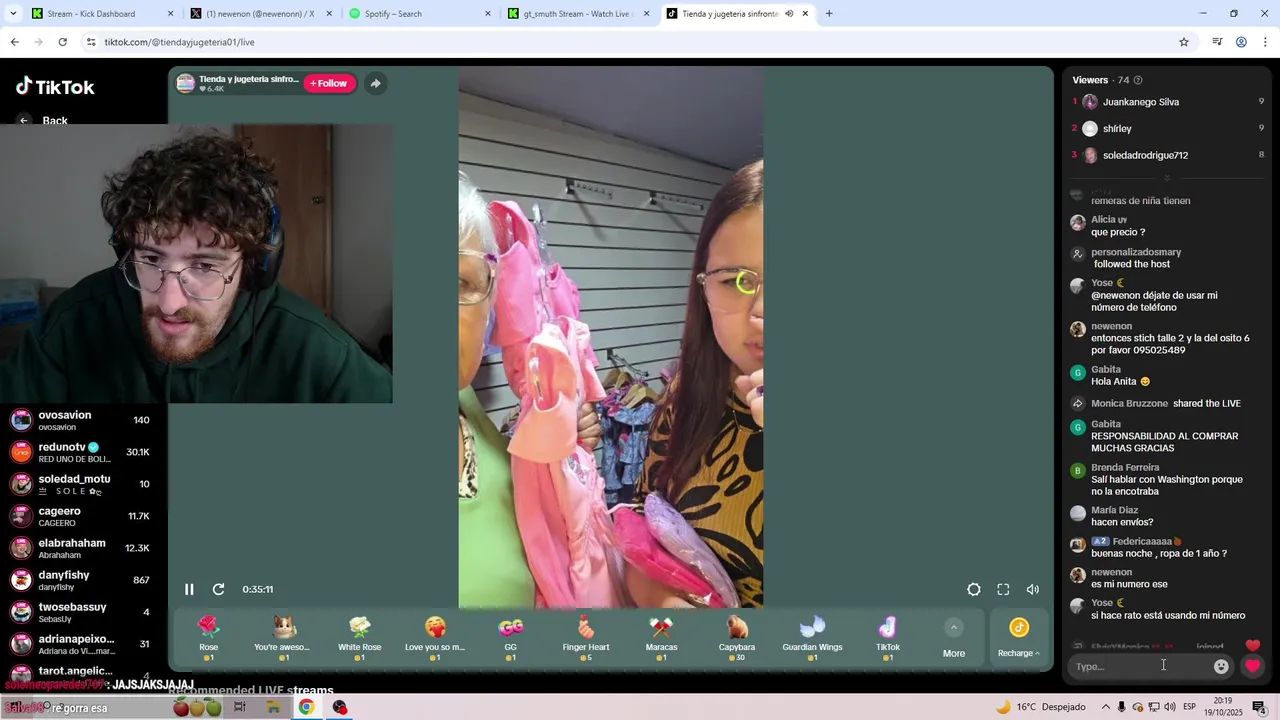Viewport: 1280px width, 720px height.
Task: Select ovosavion in the channel list
Action: (80, 420)
